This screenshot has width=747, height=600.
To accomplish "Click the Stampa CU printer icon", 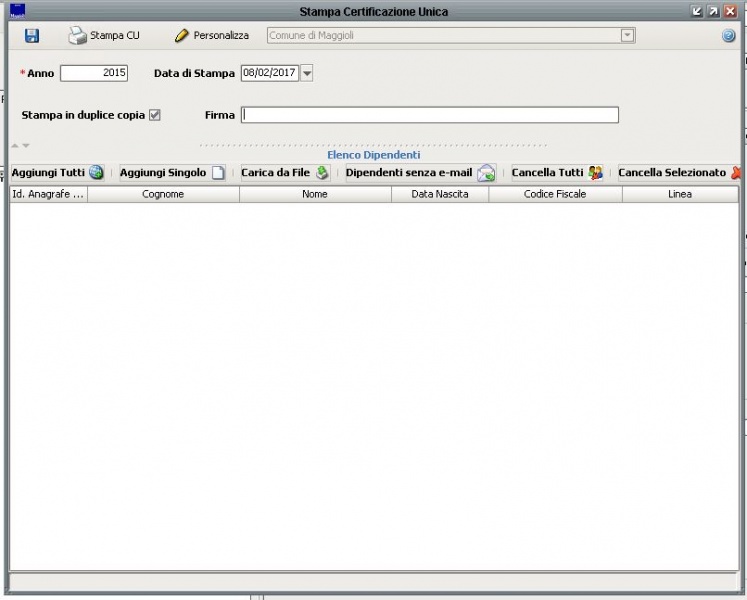I will tap(77, 36).
